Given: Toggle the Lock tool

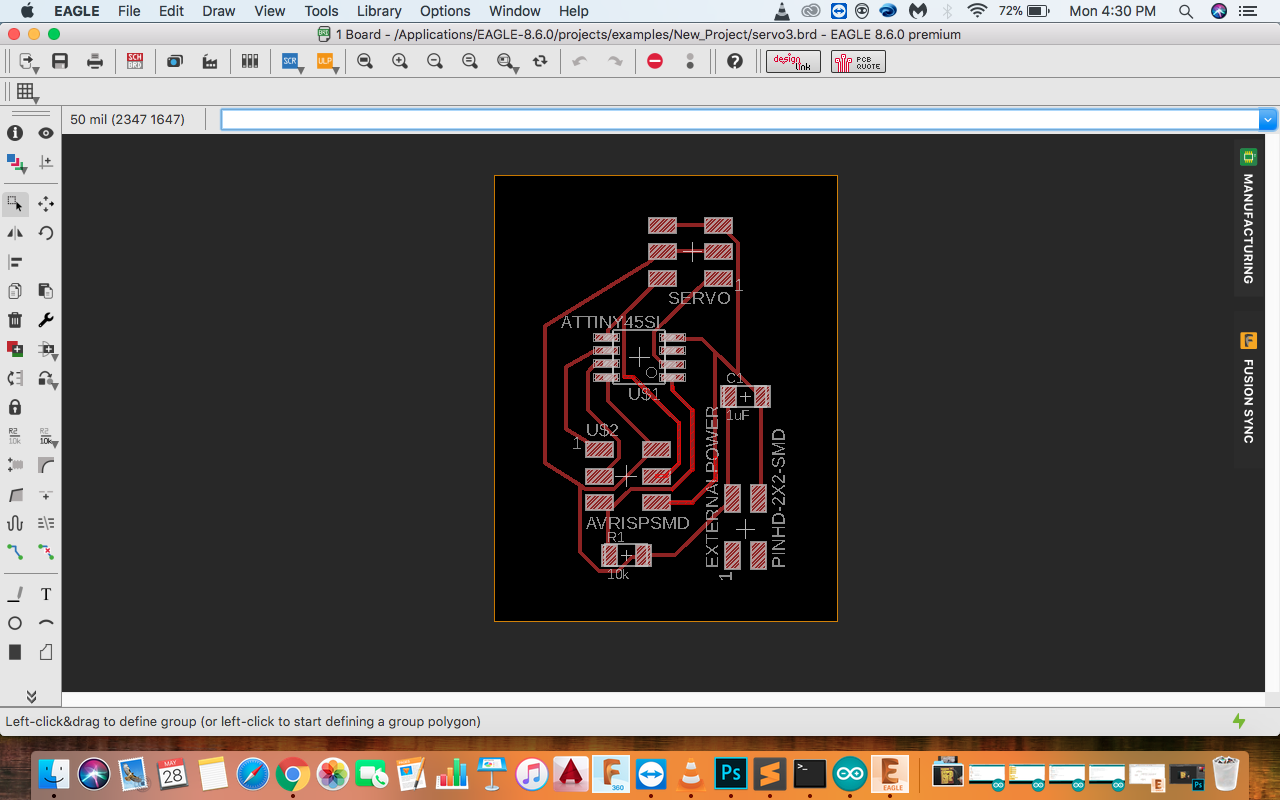Looking at the screenshot, I should 15,407.
